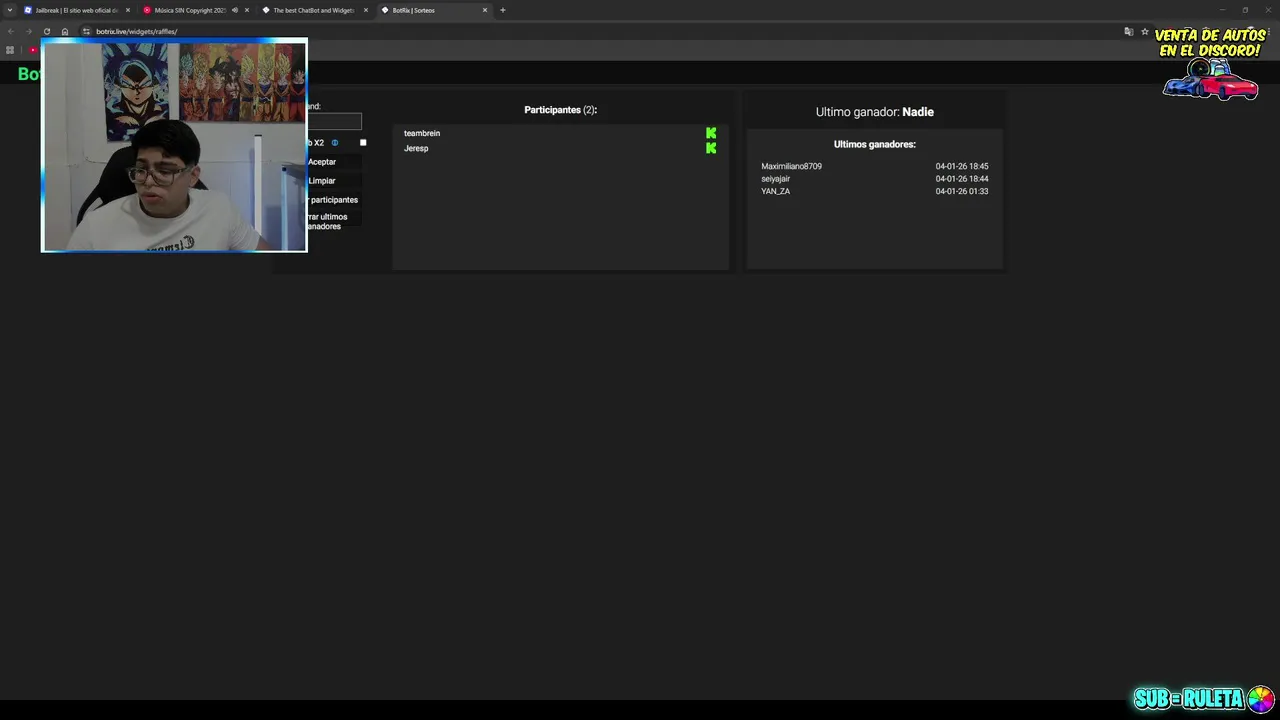Viewport: 1280px width, 720px height.
Task: Show info about the X2 option
Action: 335,143
